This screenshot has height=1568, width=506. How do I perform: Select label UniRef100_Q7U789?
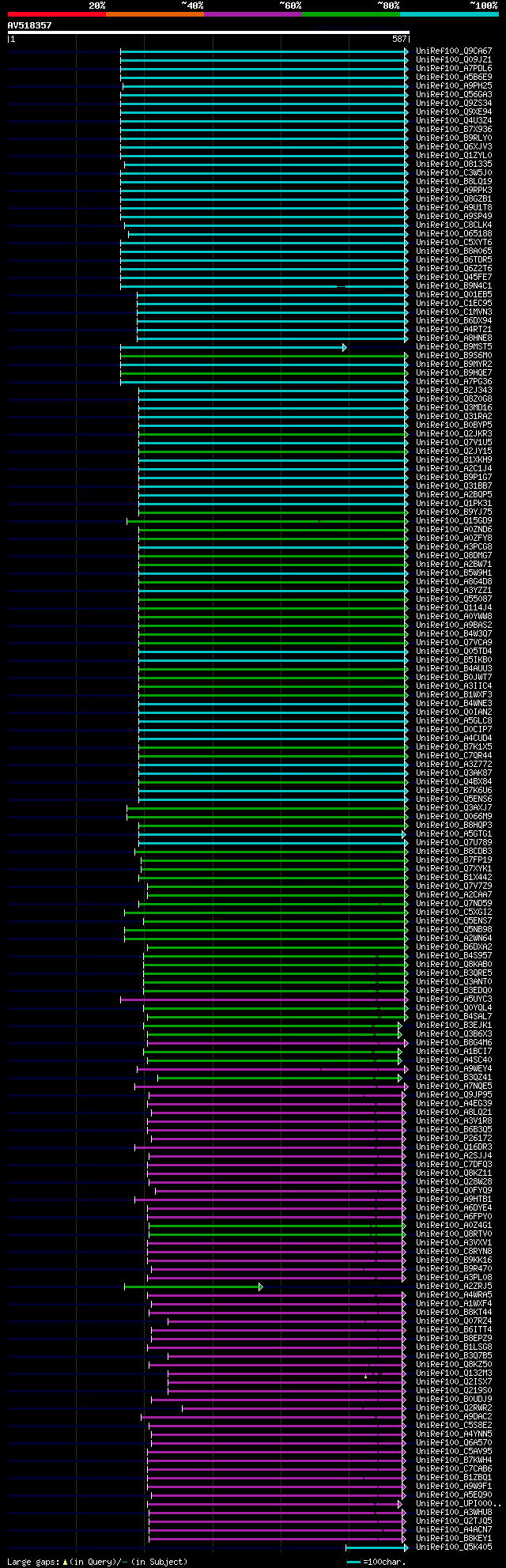(x=454, y=842)
